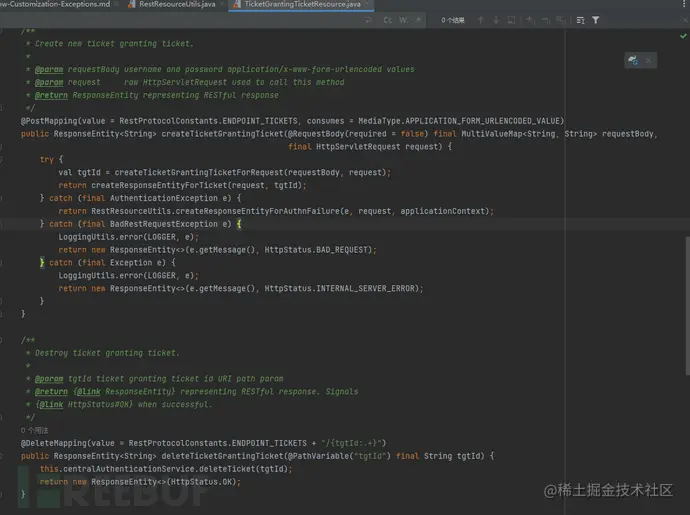Screen dimensions: 690x515
Task: Click applicationContext argument
Action: [442, 211]
